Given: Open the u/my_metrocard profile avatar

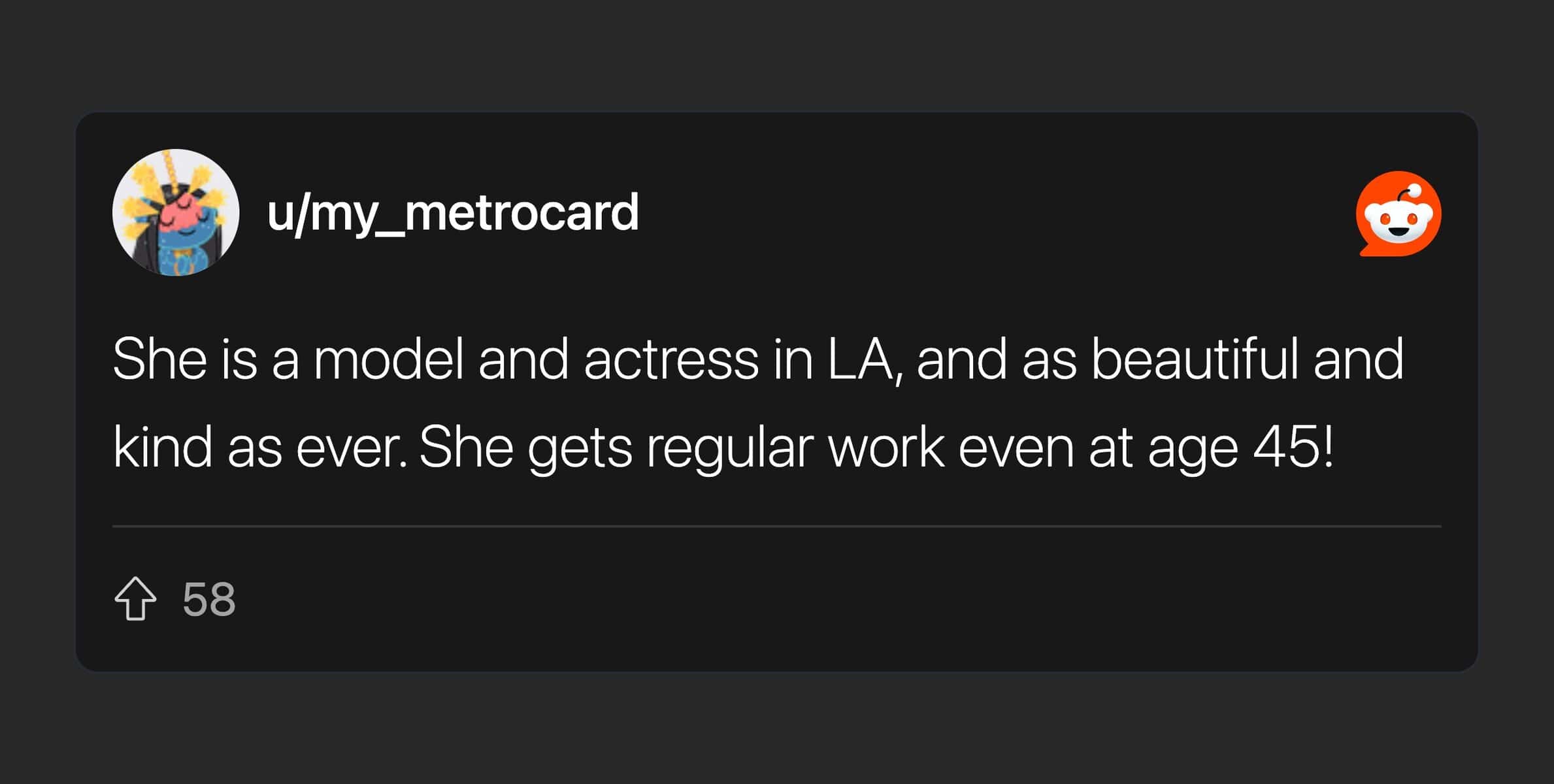Looking at the screenshot, I should (x=176, y=212).
